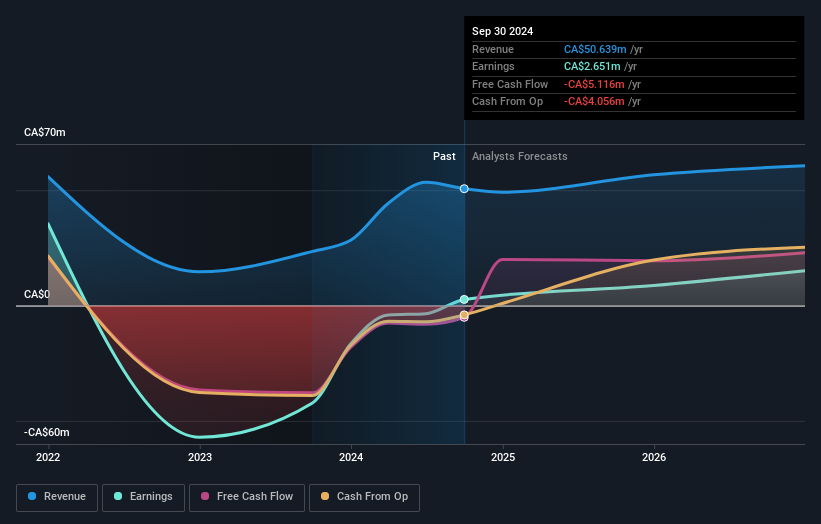The width and height of the screenshot is (821, 524).
Task: Click the -CA$4.056m cash from op value
Action: [594, 102]
